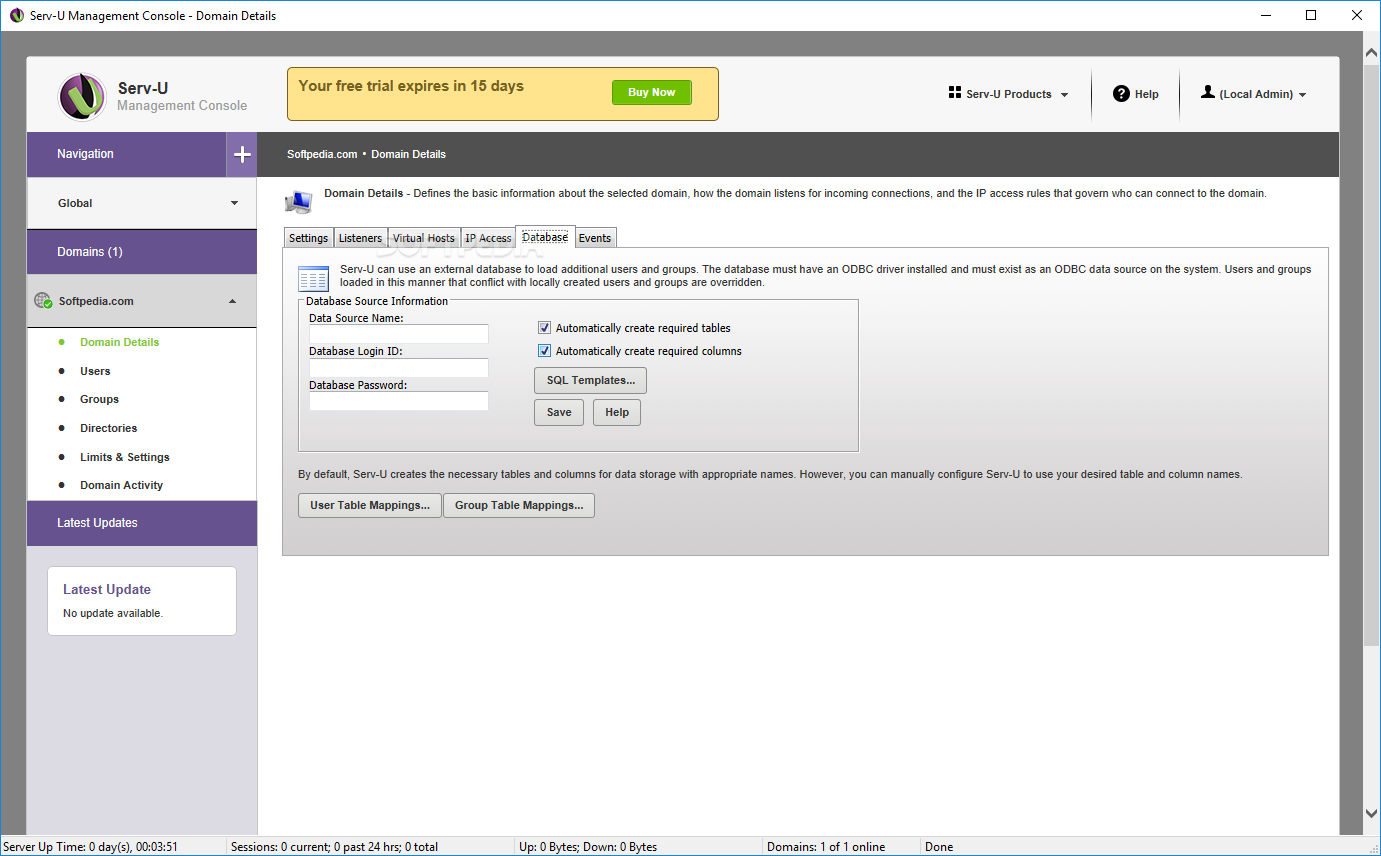Click the scrollbar down arrow

(x=1372, y=814)
